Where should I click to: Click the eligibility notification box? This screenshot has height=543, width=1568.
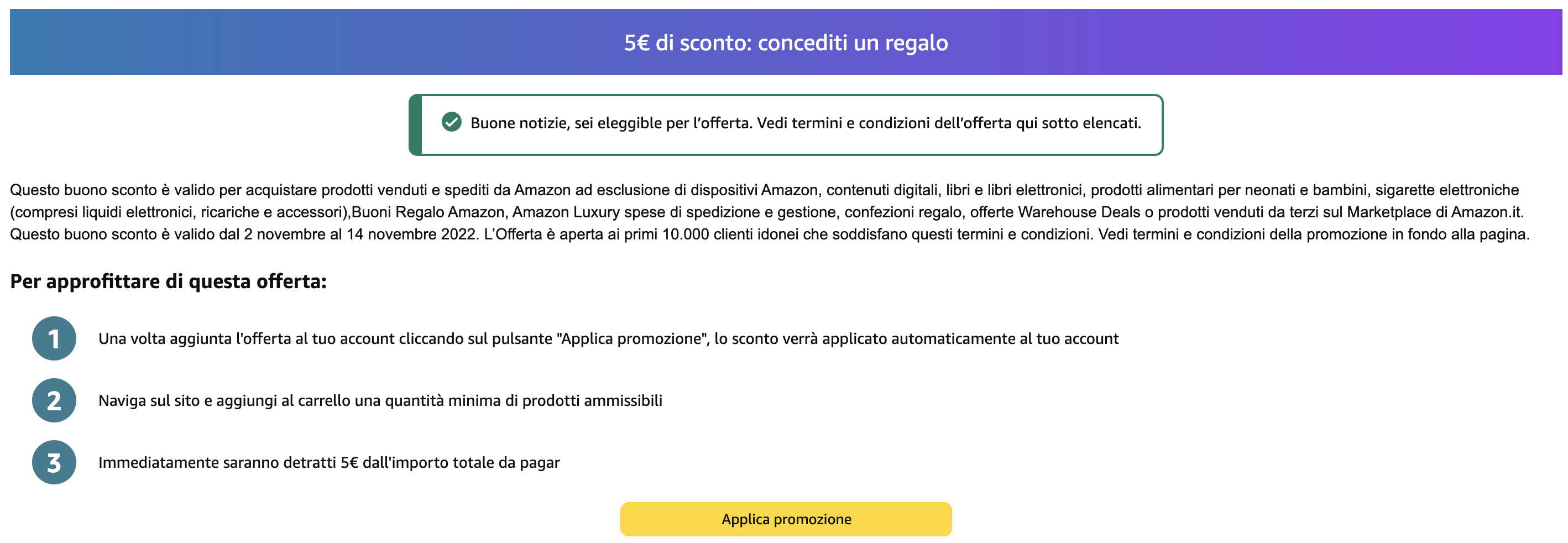[x=785, y=125]
